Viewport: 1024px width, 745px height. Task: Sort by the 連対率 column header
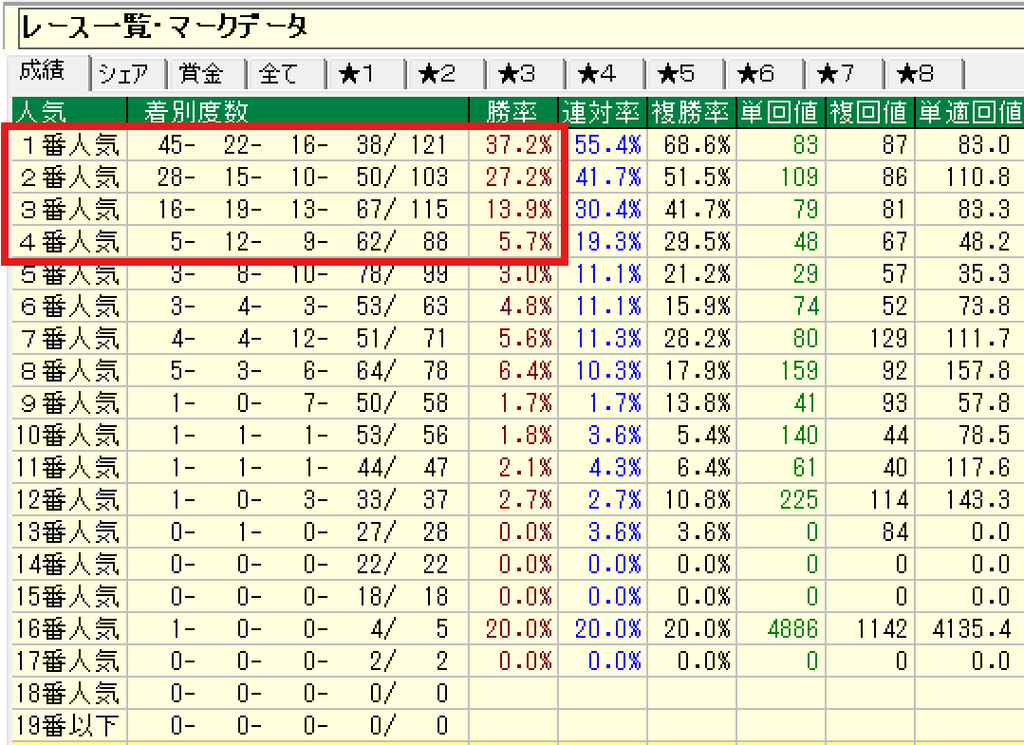(602, 111)
